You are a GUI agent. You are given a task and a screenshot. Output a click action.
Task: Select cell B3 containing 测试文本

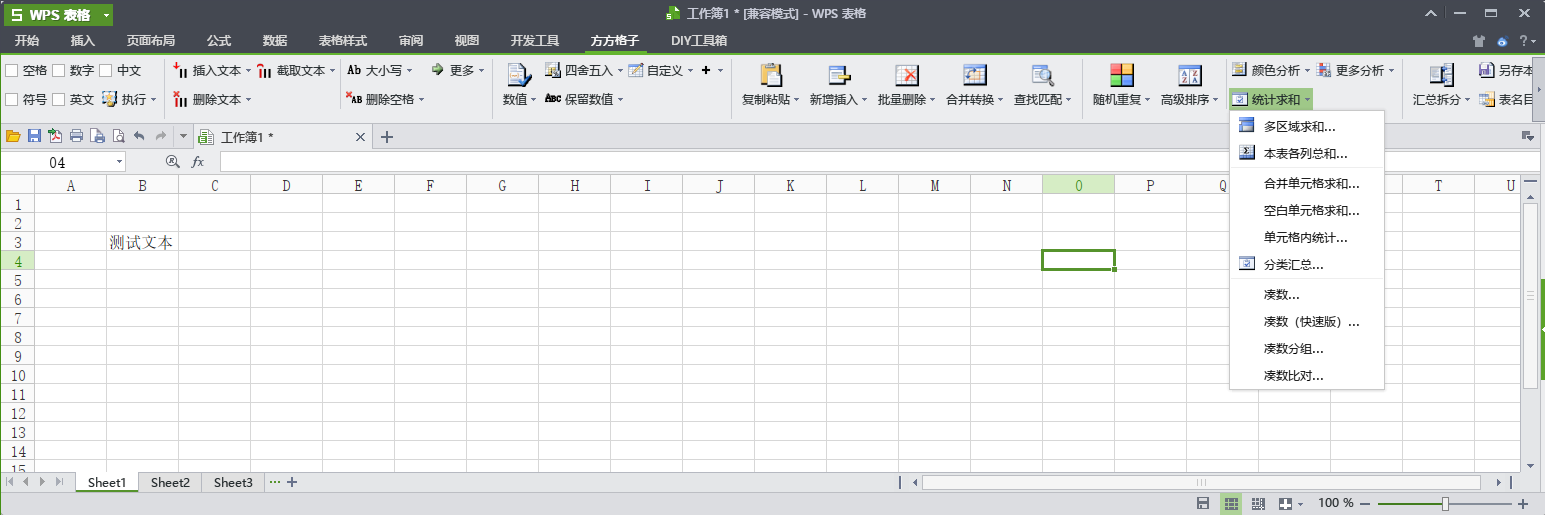[x=142, y=242]
